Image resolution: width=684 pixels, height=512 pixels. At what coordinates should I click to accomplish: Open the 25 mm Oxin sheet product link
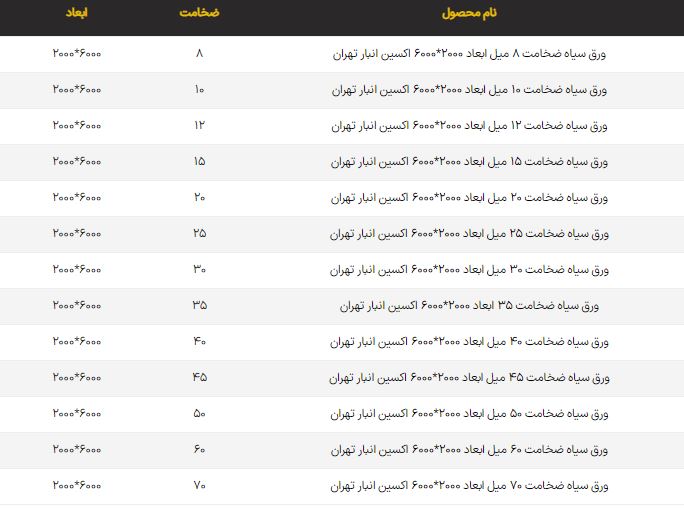click(468, 234)
